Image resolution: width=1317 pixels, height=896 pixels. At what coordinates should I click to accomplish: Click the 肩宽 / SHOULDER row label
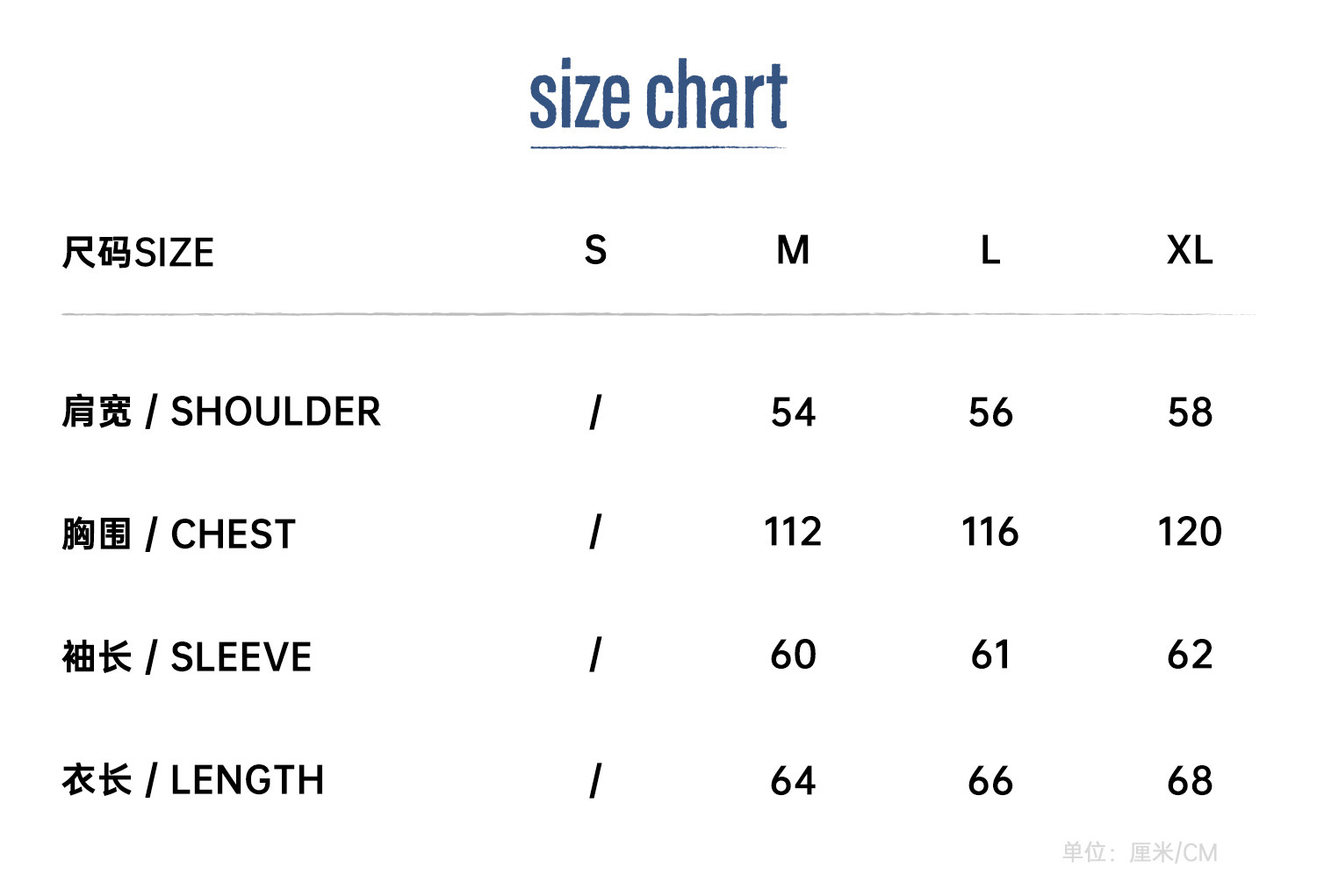[221, 412]
